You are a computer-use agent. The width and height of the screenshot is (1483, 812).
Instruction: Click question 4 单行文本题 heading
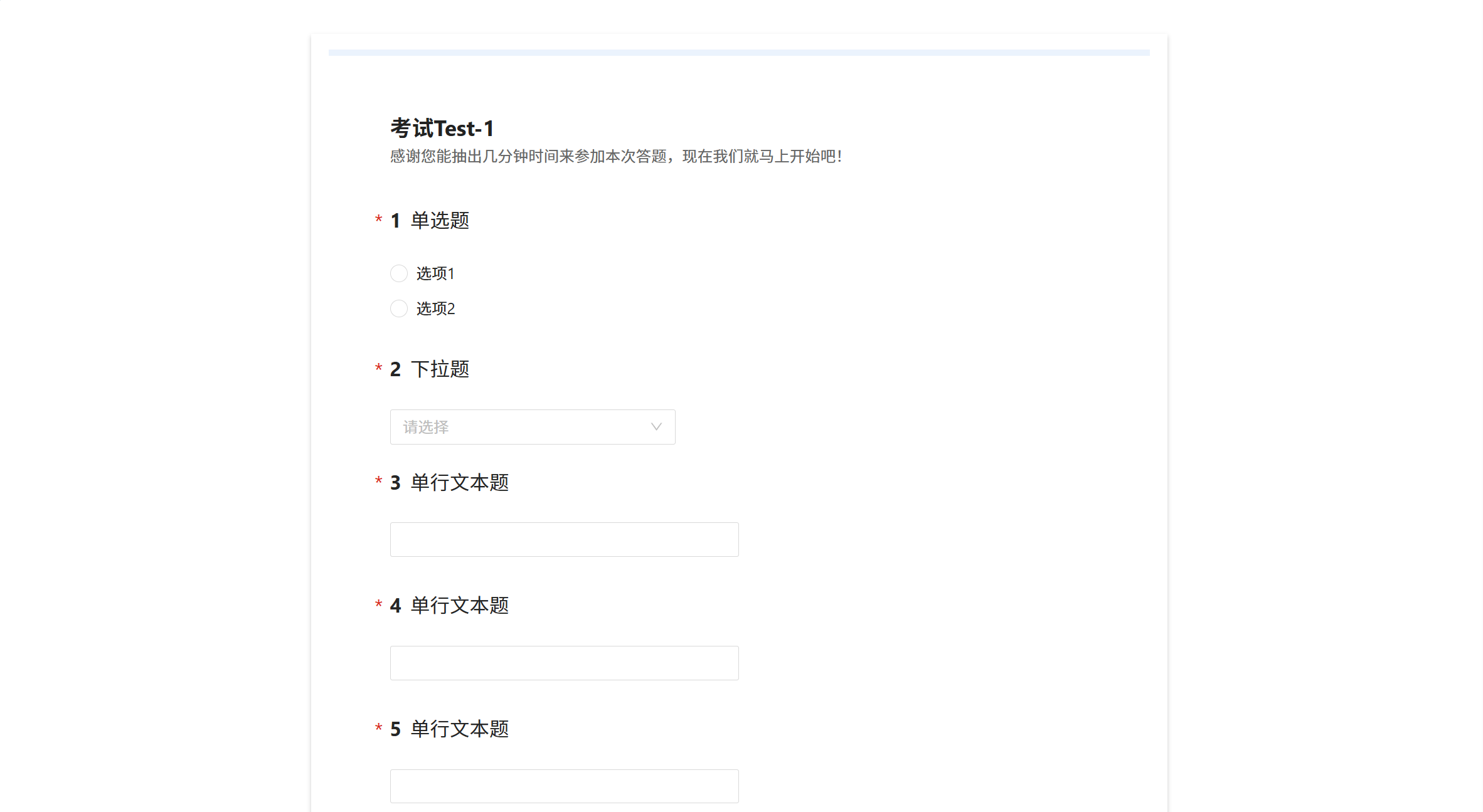coord(459,606)
